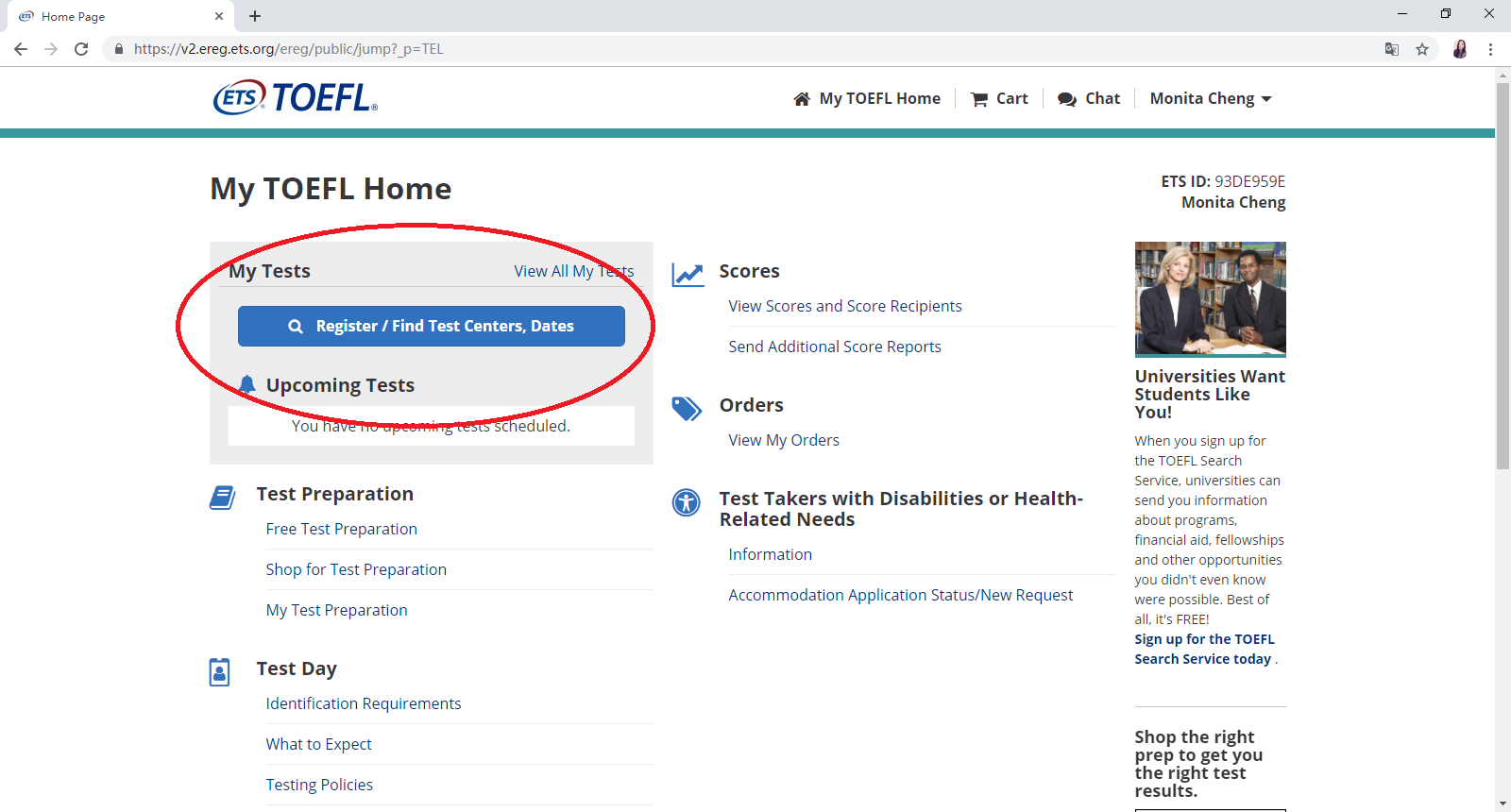Click the chat bubbles icon
Screen dimensions: 1511x812
click(1067, 99)
